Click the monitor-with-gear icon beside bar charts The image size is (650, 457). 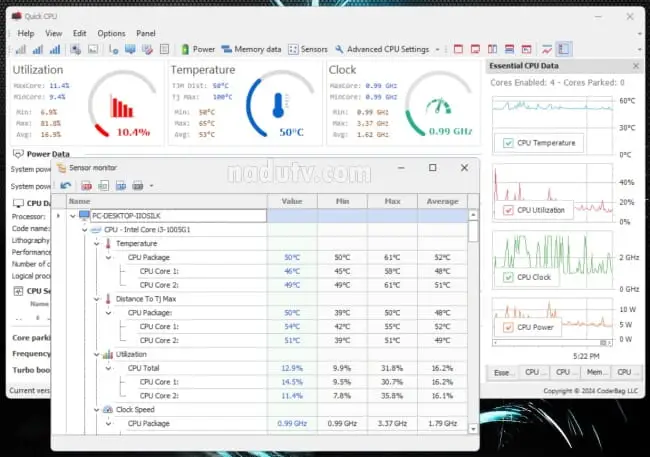[75, 49]
